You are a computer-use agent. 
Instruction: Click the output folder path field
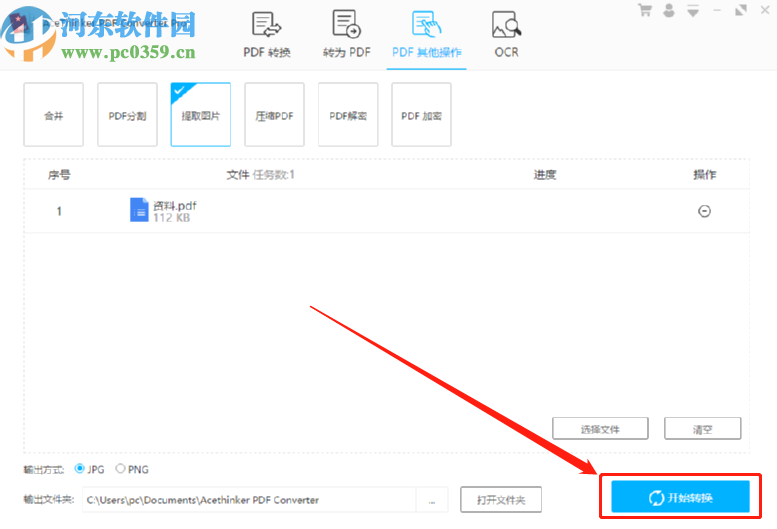click(249, 500)
